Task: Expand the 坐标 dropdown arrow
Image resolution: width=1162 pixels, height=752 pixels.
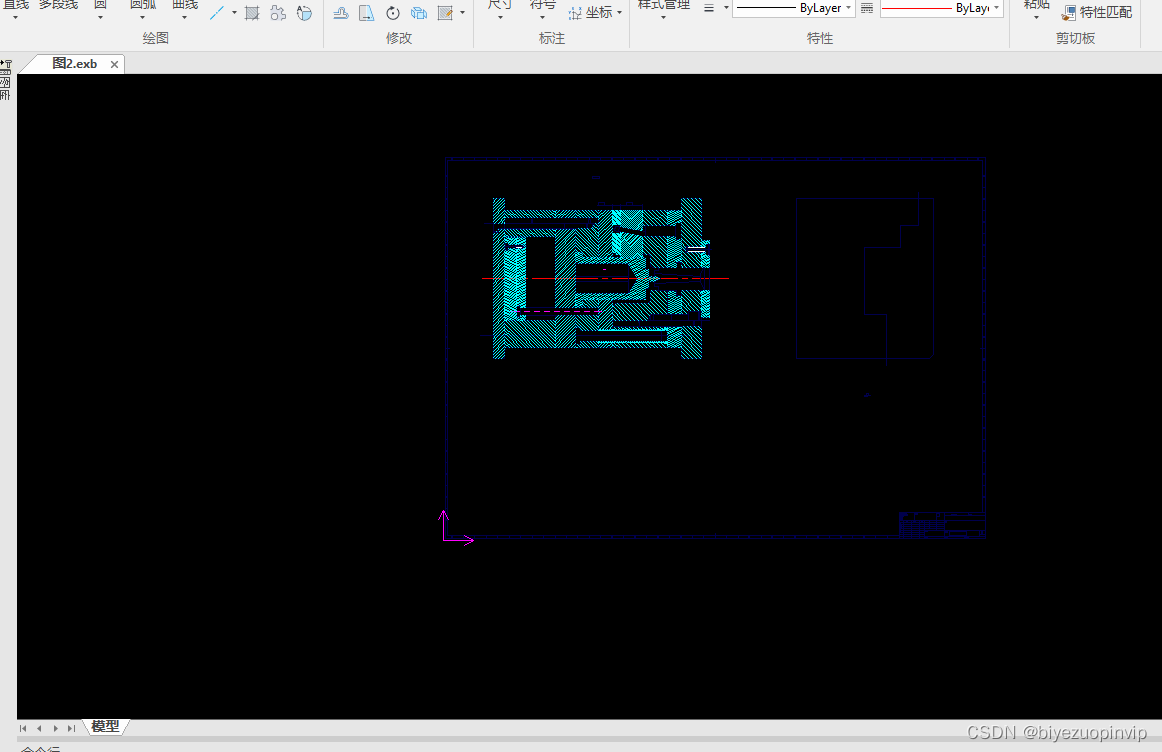Action: pos(620,13)
